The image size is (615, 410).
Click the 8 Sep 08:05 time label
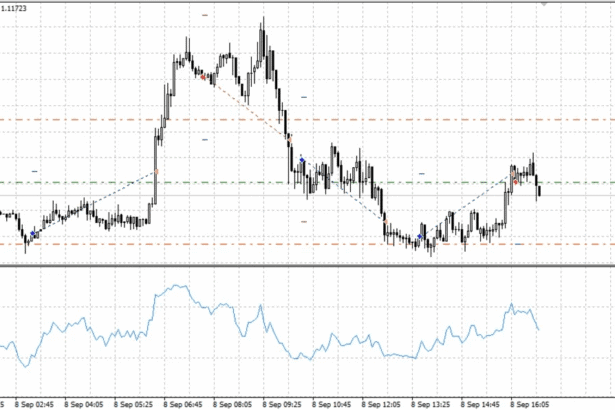232,405
